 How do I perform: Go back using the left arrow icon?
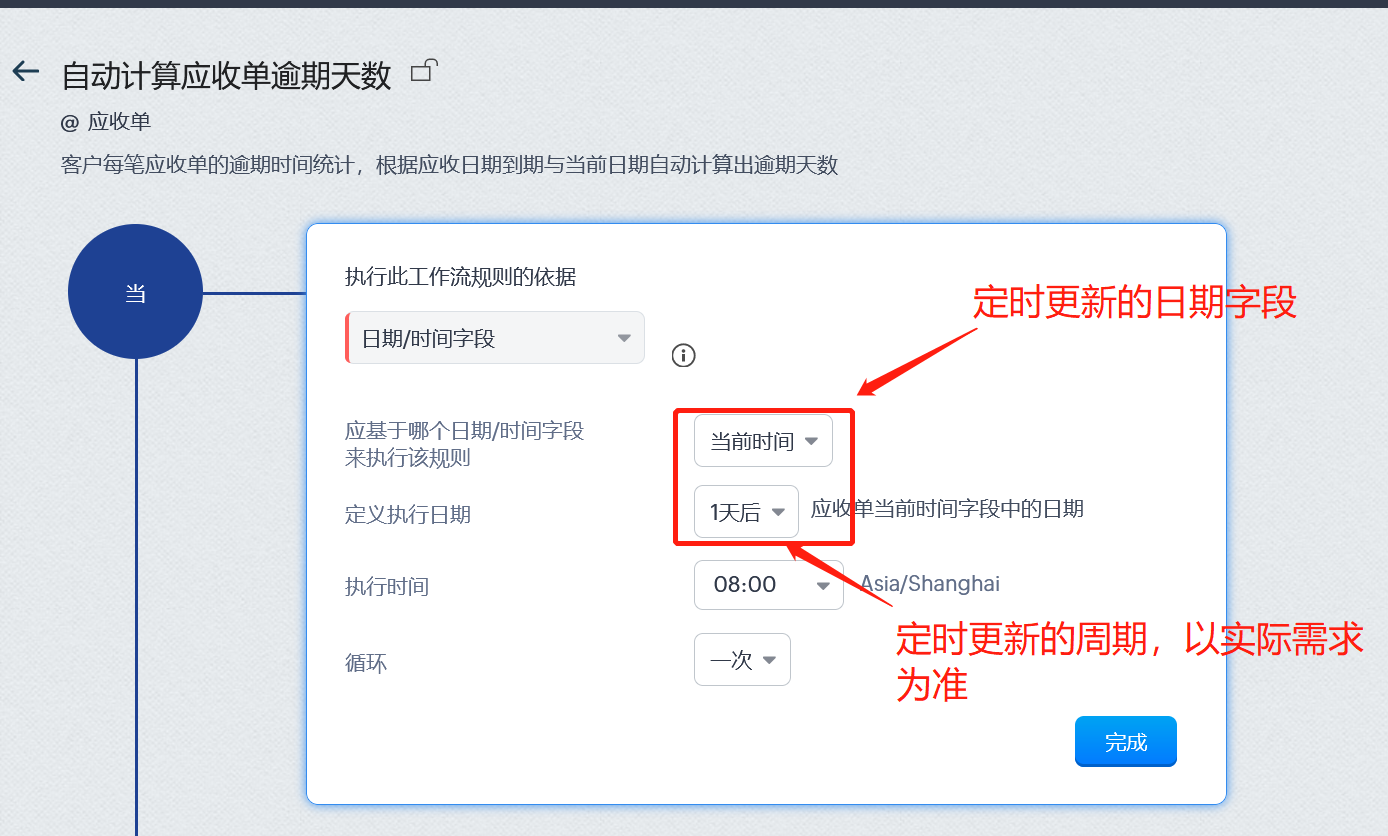pyautogui.click(x=25, y=71)
